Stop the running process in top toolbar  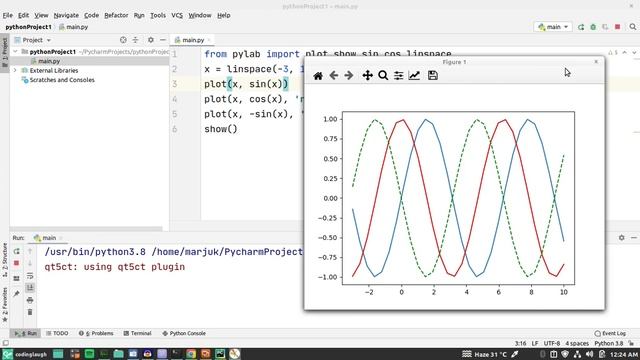click(618, 27)
